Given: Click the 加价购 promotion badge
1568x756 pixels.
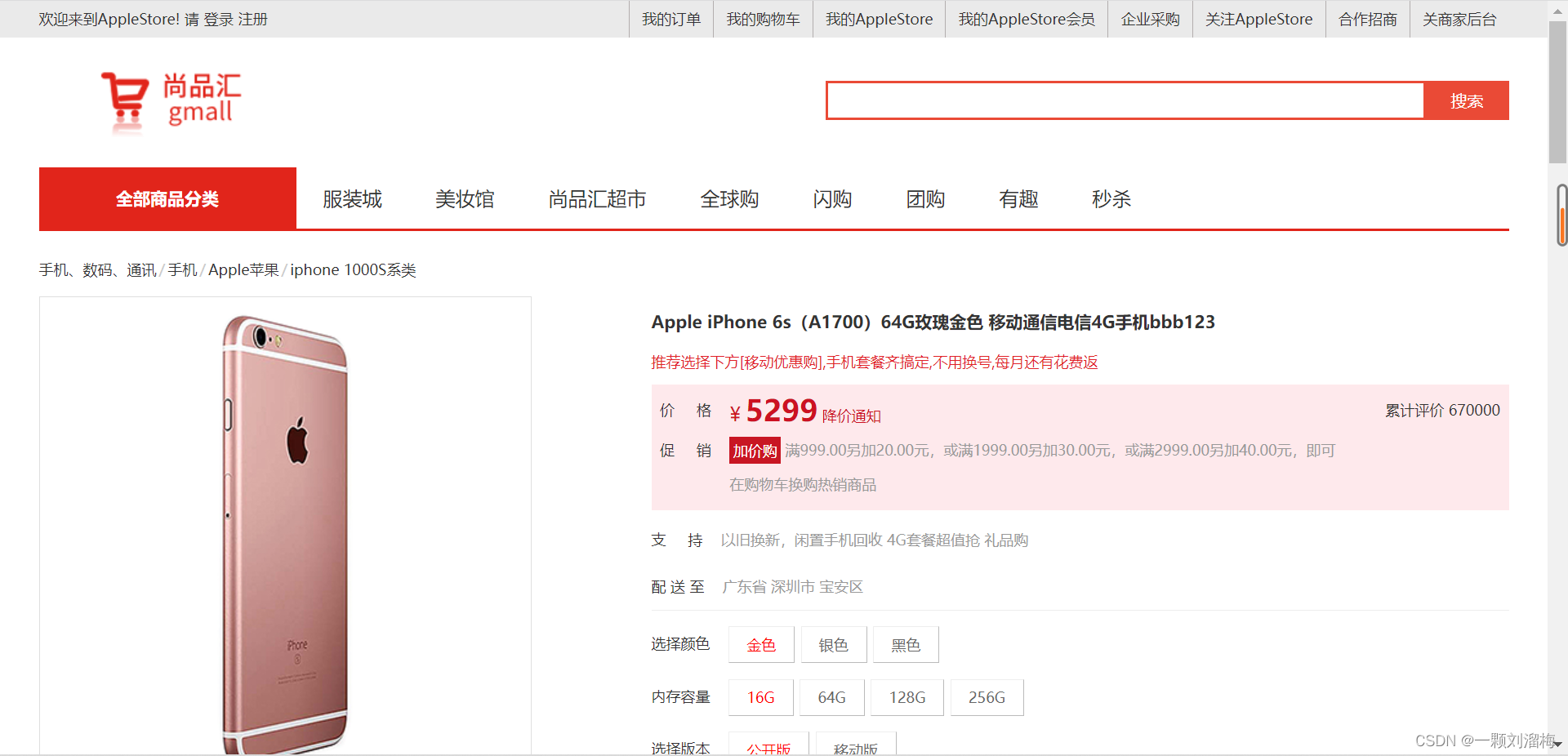Looking at the screenshot, I should (755, 451).
